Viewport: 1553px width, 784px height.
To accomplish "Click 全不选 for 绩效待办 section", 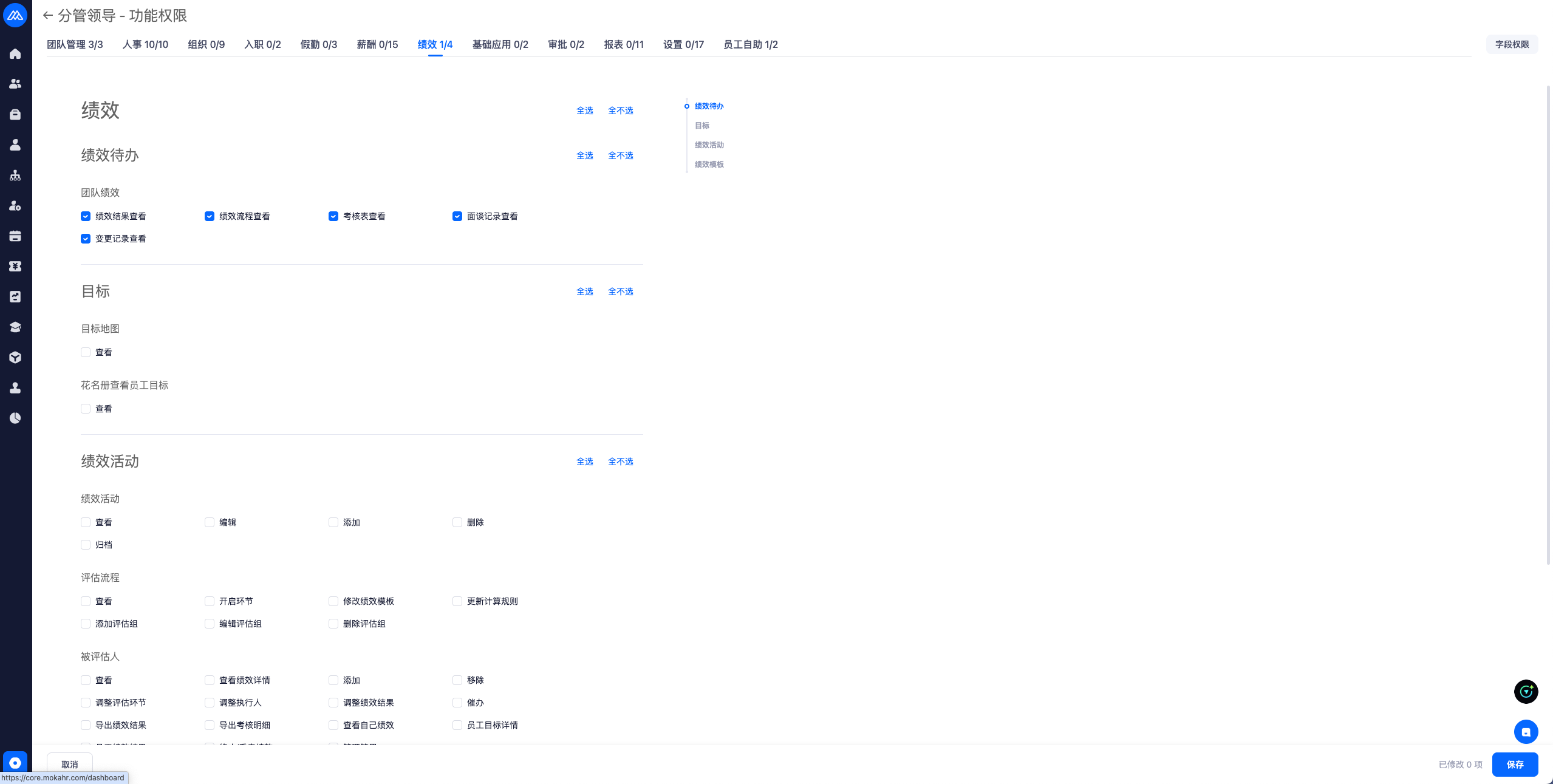I will tap(620, 155).
